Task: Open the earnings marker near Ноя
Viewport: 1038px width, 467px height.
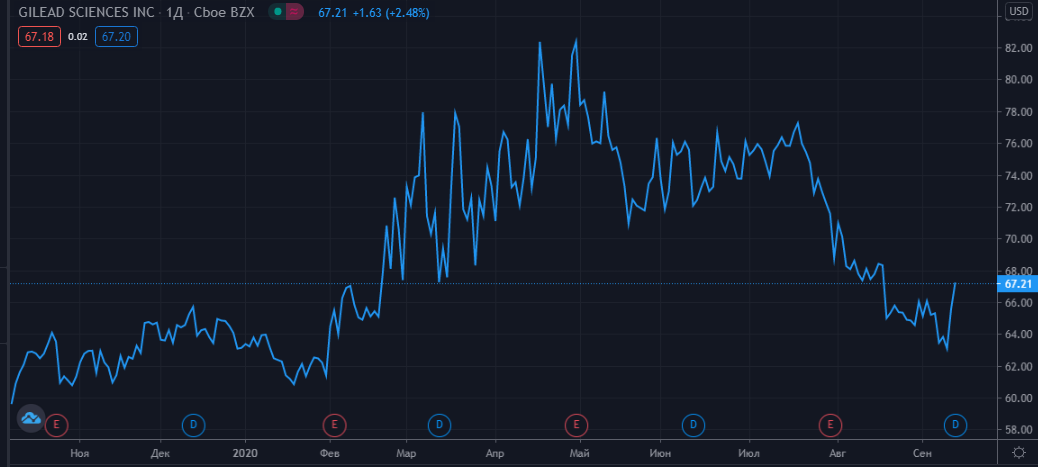Action: click(56, 424)
